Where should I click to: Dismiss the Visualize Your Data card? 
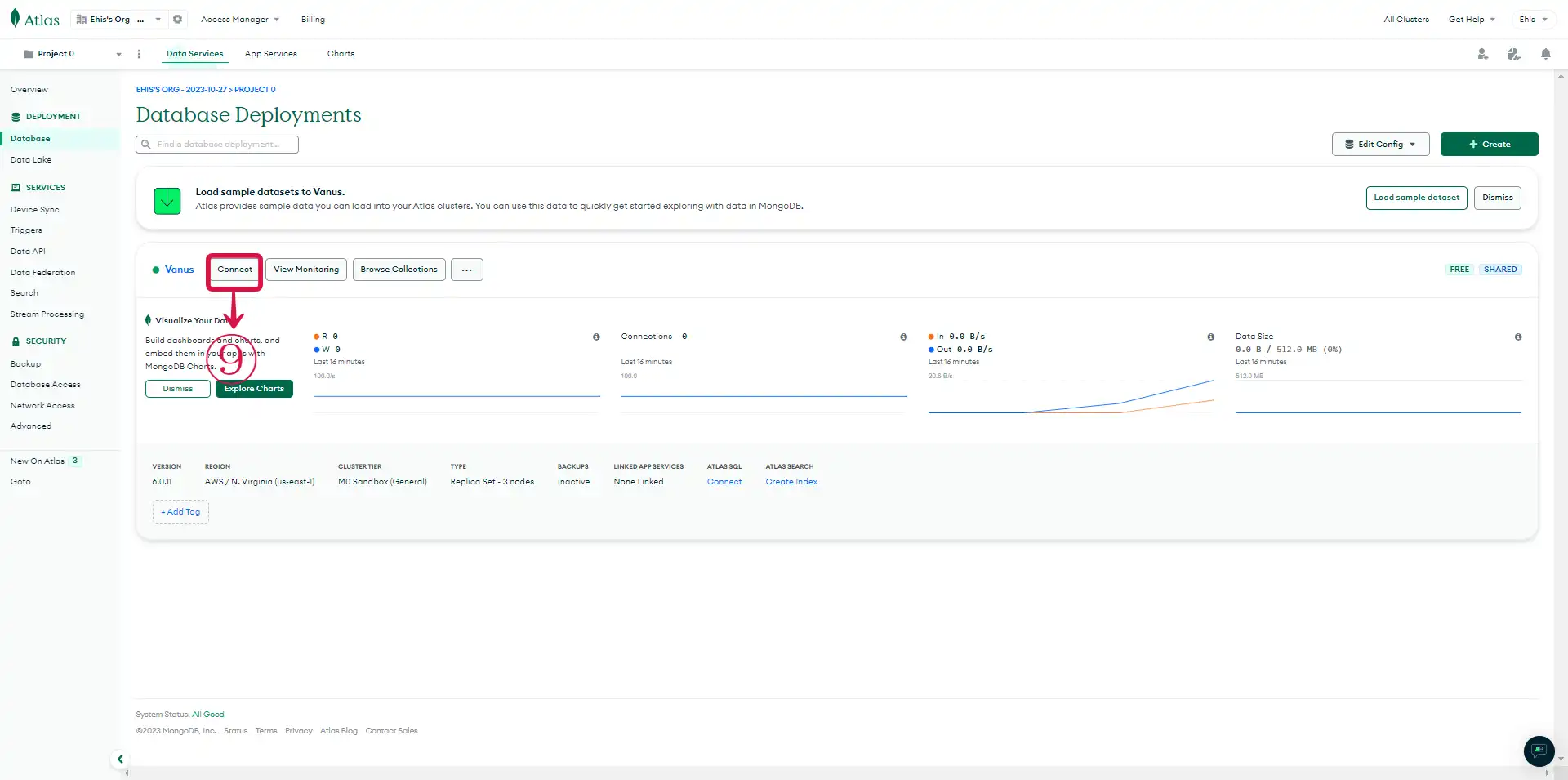tap(177, 389)
